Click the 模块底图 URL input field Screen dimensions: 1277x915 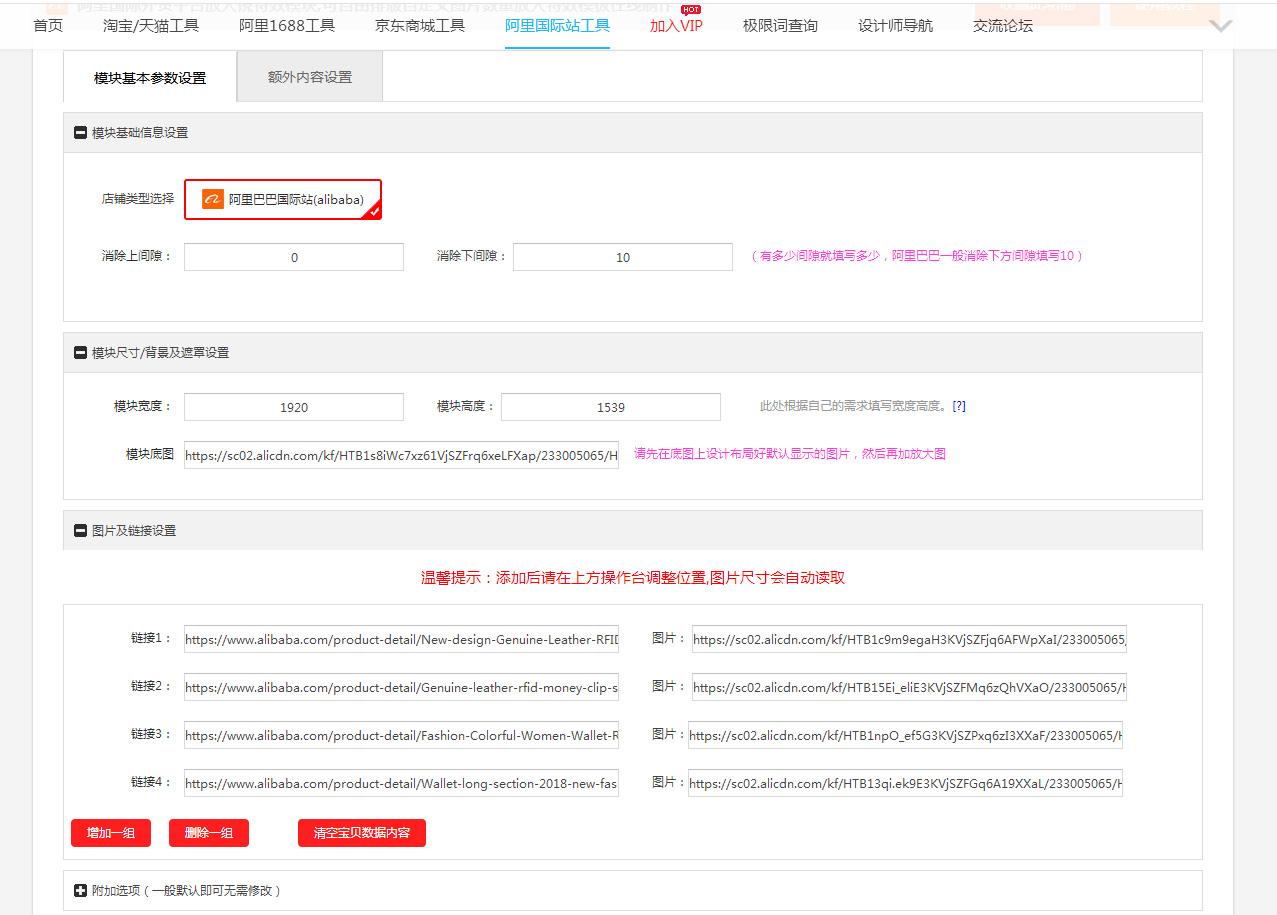click(401, 455)
